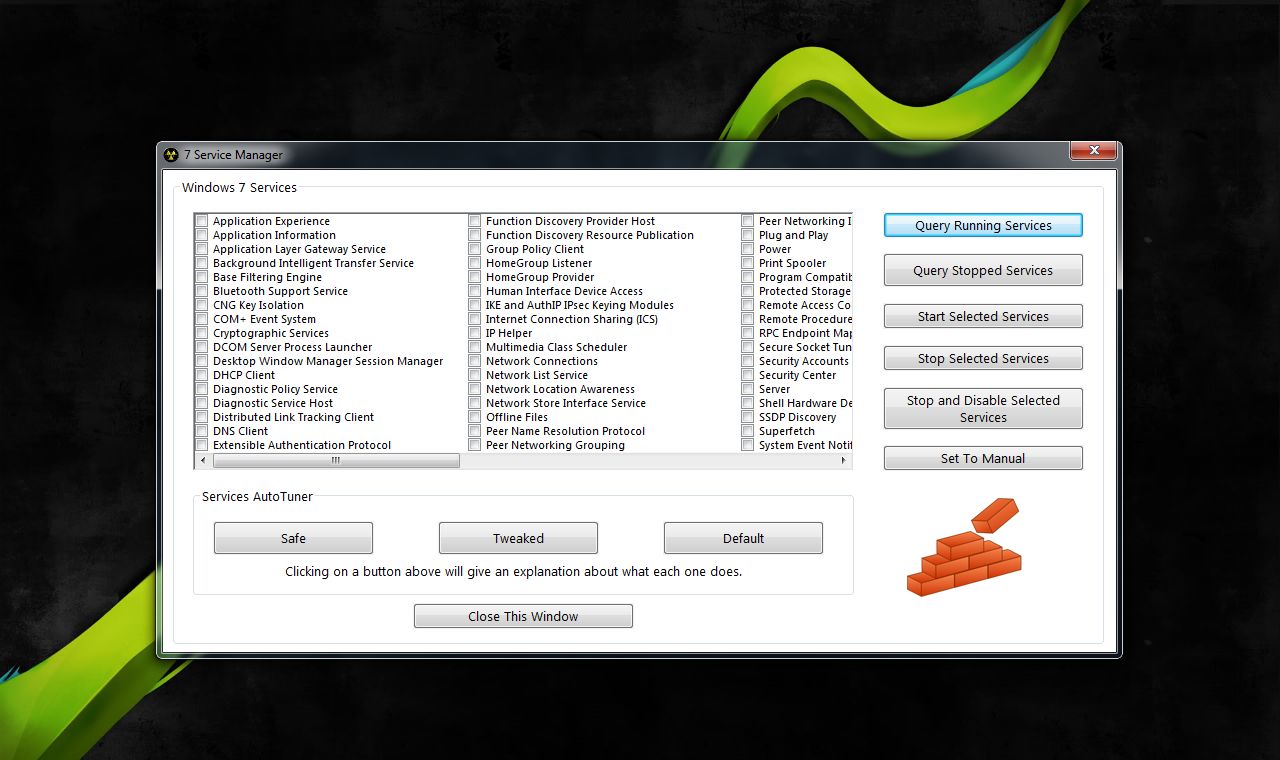
Task: Click the Set To Manual button
Action: 983,458
